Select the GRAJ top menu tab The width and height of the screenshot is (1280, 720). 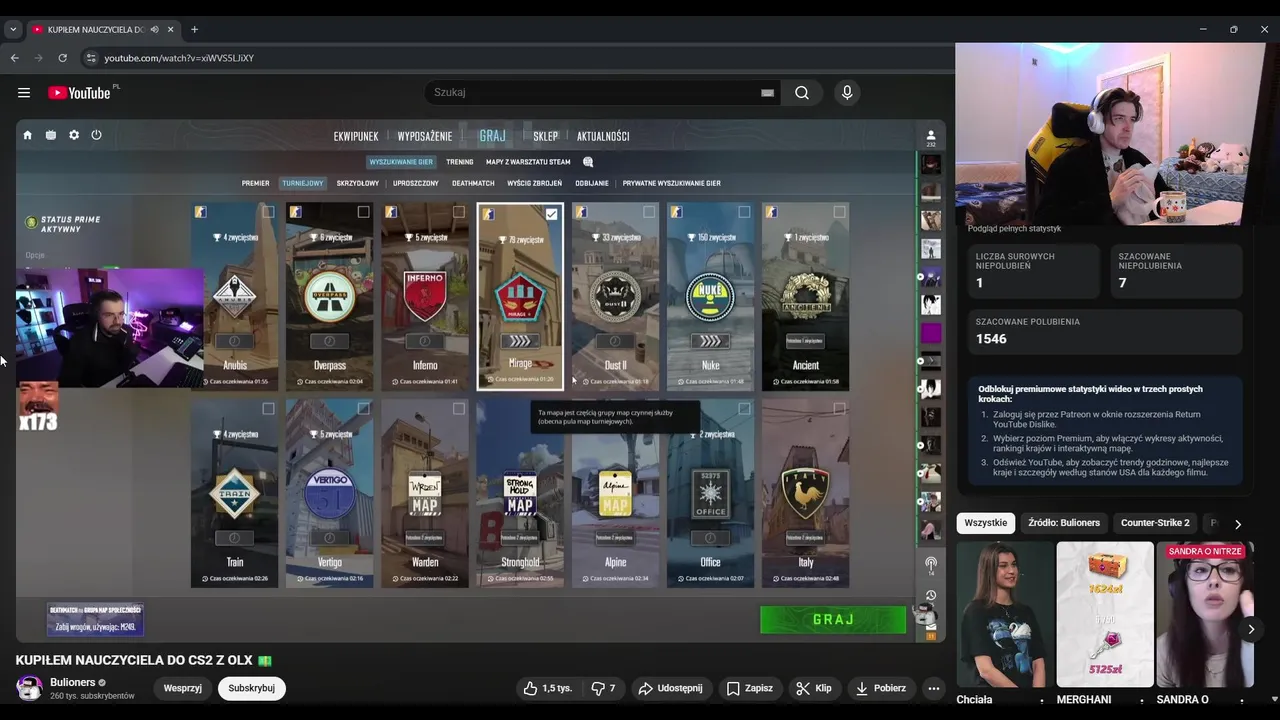[492, 136]
